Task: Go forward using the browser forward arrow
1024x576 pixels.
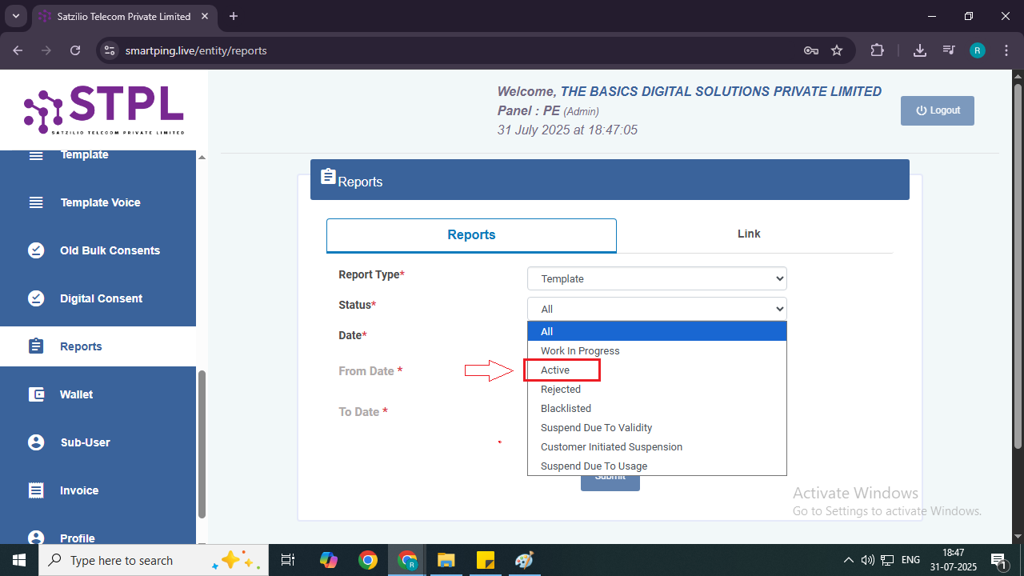Action: tap(46, 50)
